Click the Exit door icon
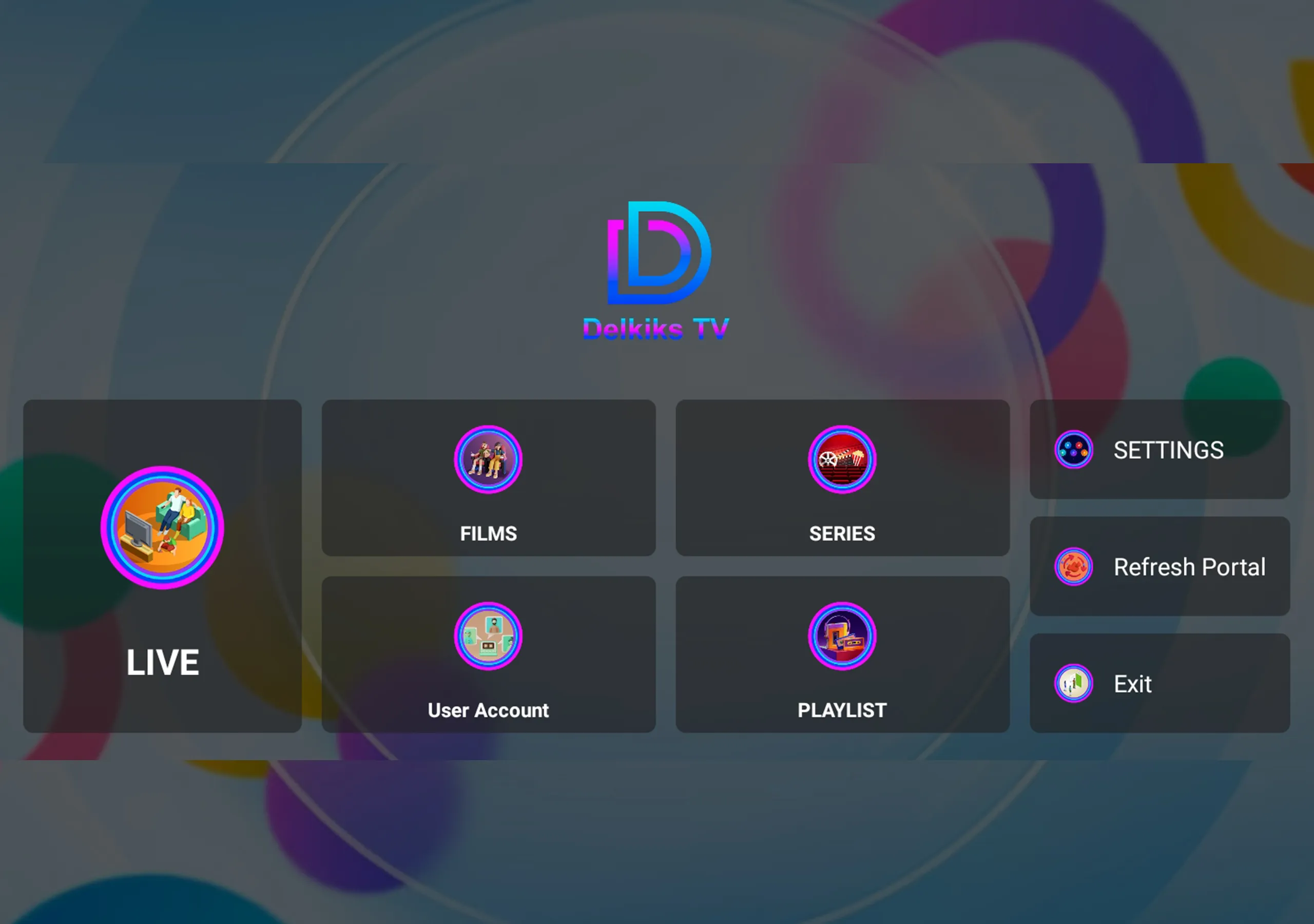The height and width of the screenshot is (924, 1314). click(1074, 684)
